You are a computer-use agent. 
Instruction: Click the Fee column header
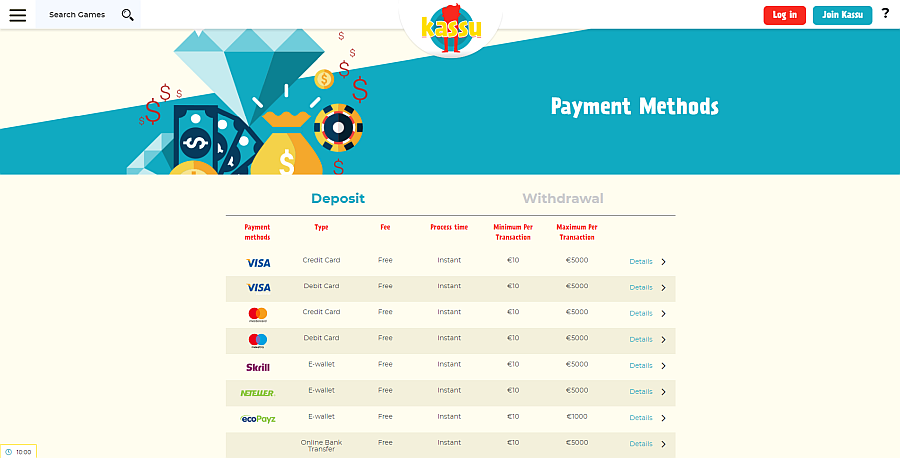pyautogui.click(x=385, y=227)
